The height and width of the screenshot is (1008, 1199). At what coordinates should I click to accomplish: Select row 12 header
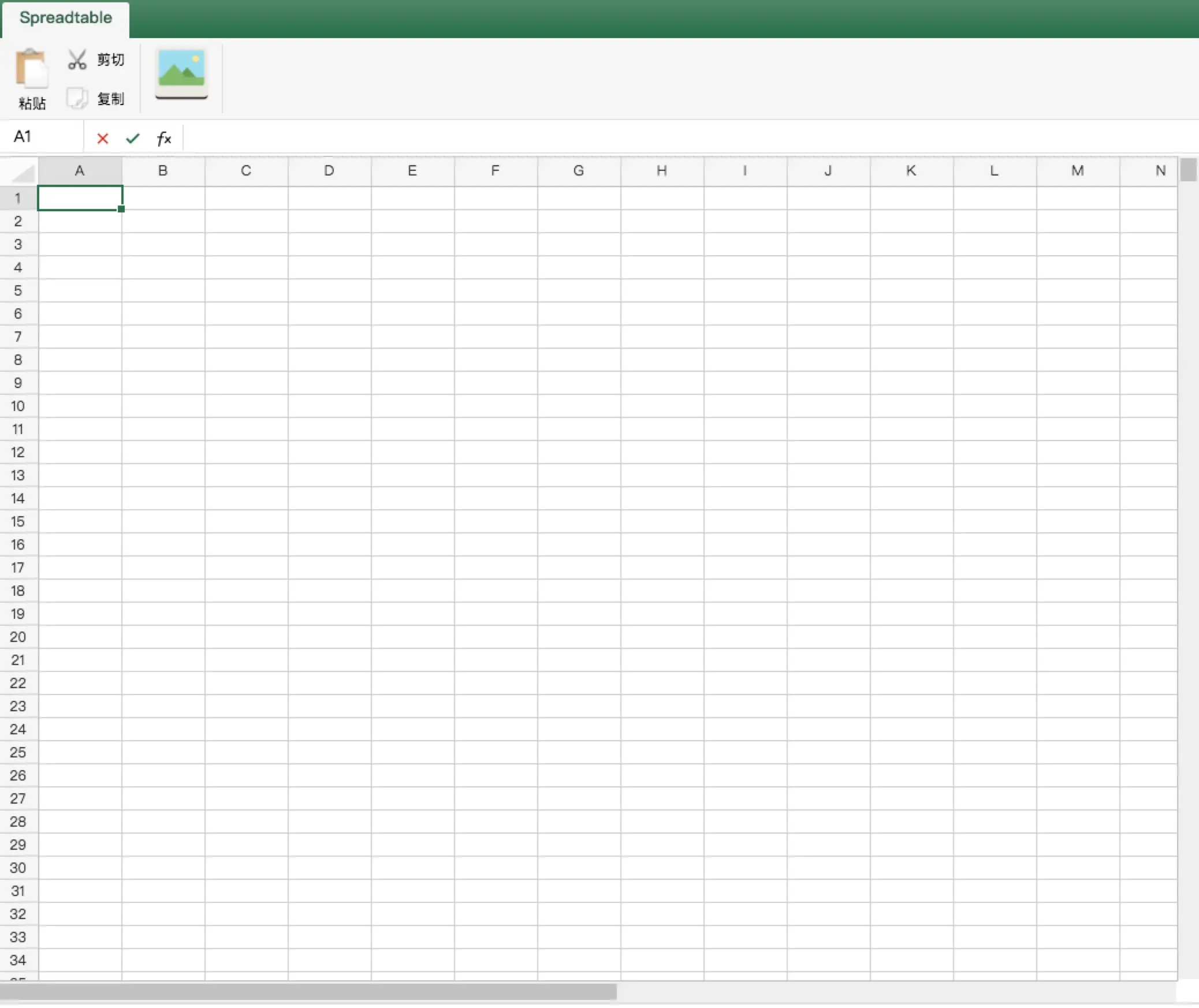tap(18, 453)
